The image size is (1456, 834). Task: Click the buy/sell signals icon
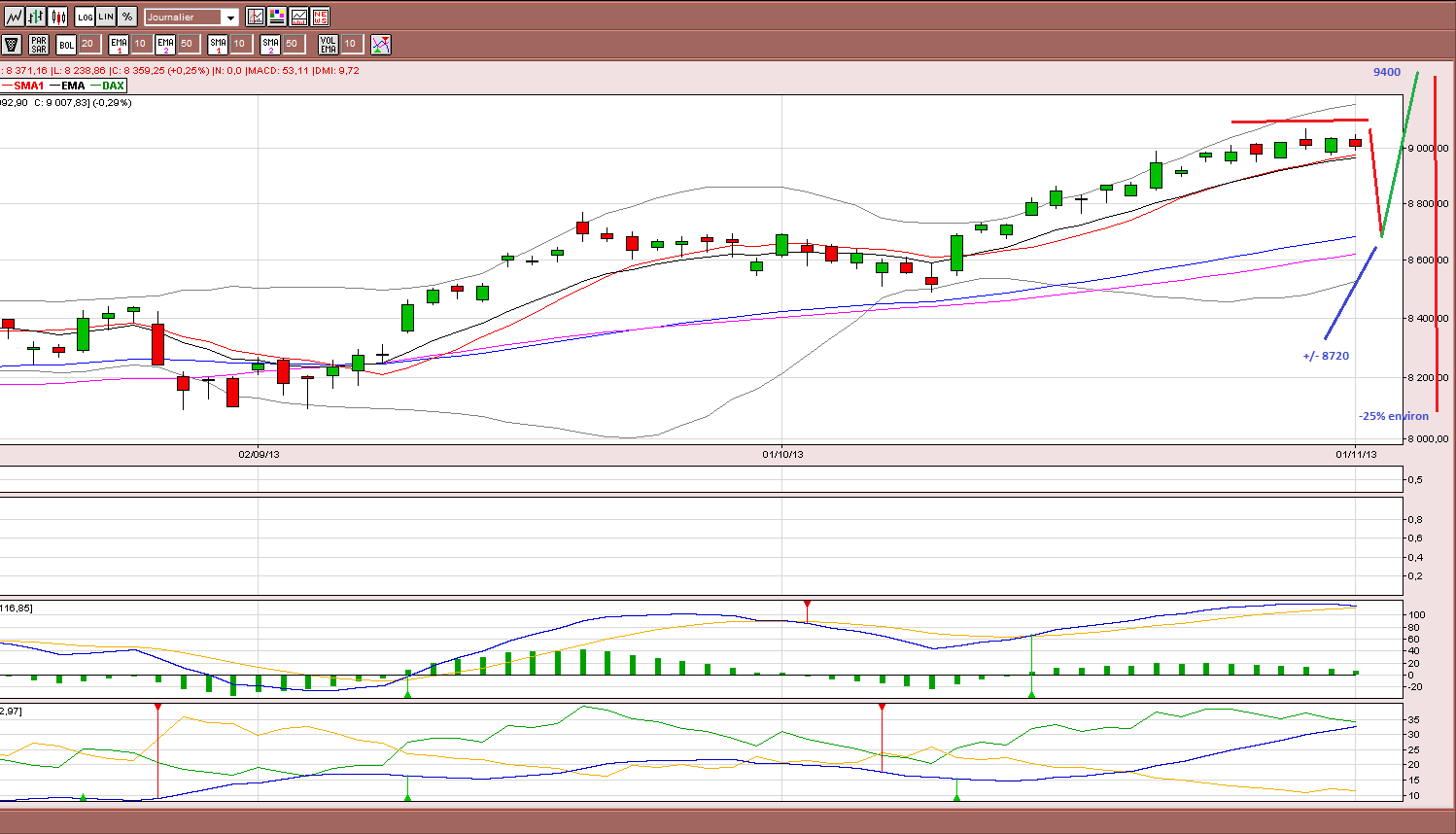[x=381, y=45]
